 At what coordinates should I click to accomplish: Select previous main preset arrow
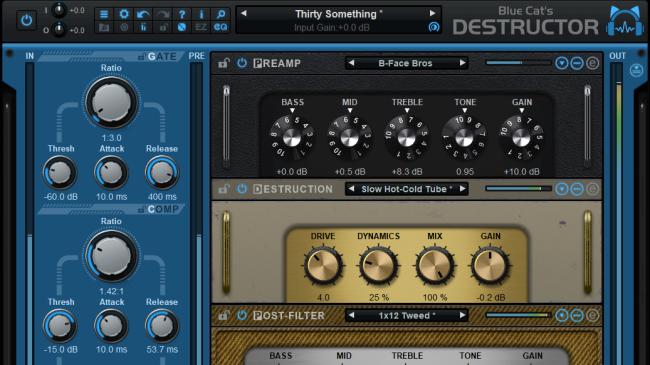[244, 13]
